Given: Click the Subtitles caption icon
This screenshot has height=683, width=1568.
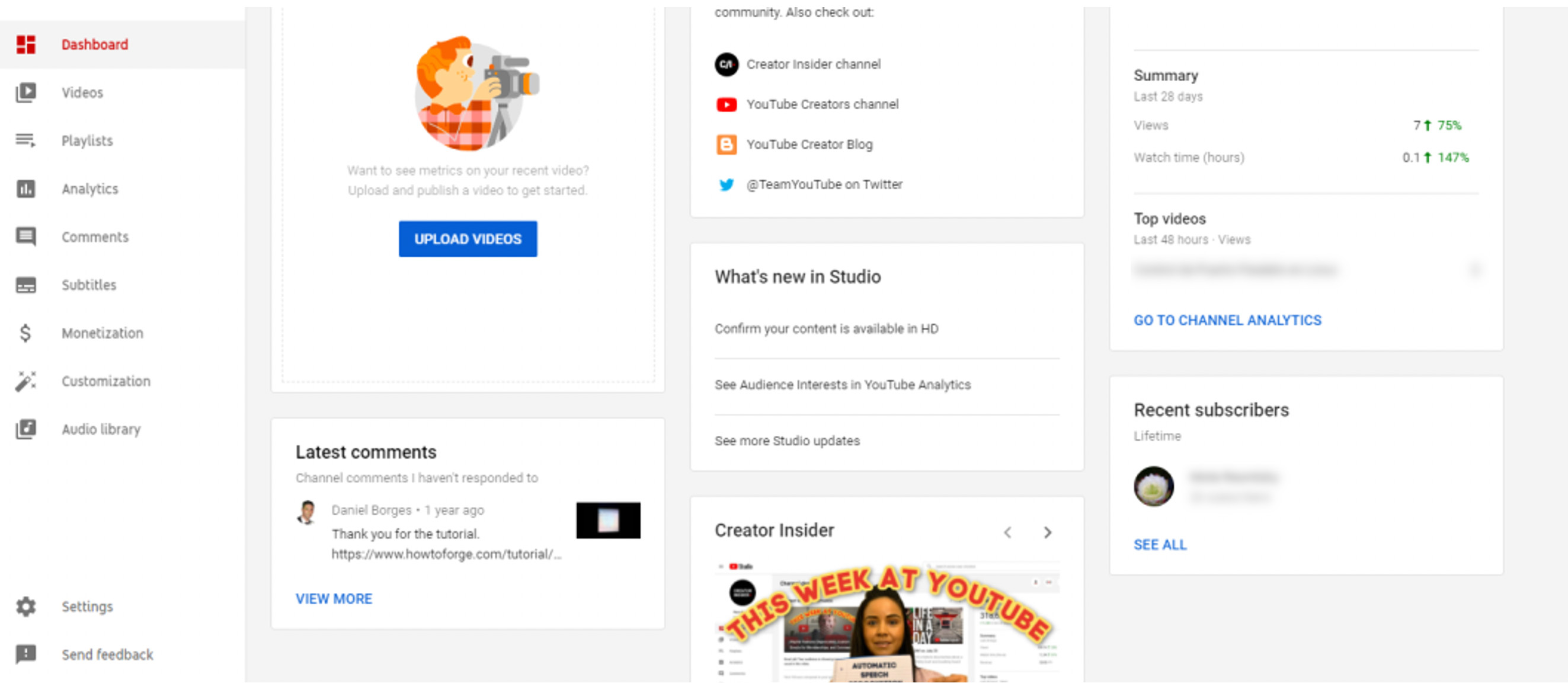Looking at the screenshot, I should coord(25,285).
